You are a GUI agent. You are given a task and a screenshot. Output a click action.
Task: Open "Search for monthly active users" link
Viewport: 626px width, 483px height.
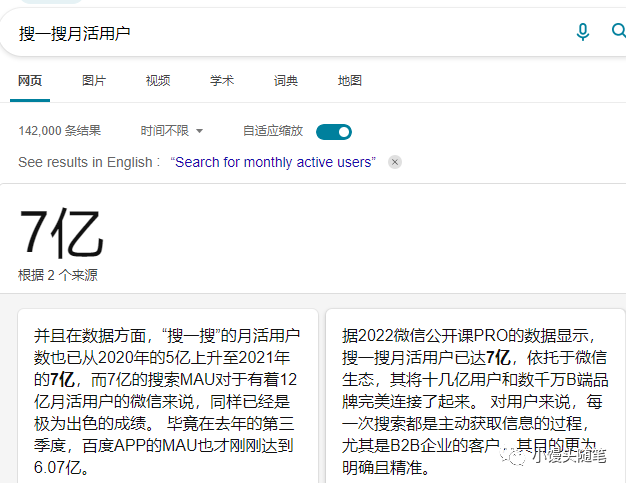pos(273,162)
